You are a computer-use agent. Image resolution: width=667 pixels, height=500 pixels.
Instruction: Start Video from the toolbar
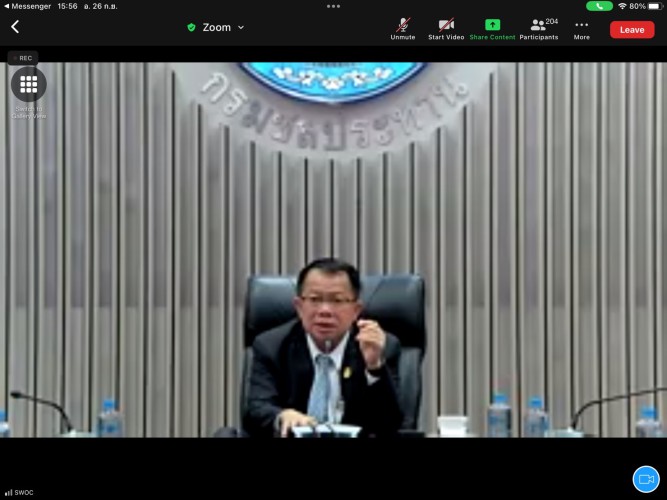pos(446,28)
